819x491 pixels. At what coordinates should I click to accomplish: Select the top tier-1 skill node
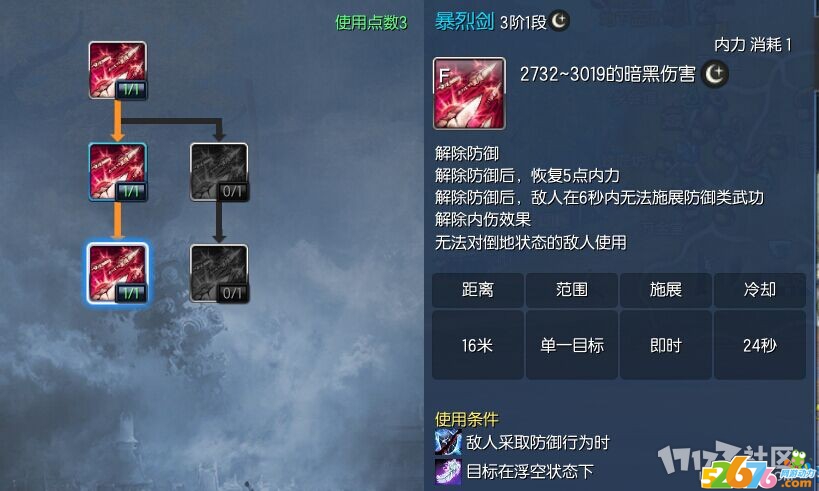click(x=118, y=71)
